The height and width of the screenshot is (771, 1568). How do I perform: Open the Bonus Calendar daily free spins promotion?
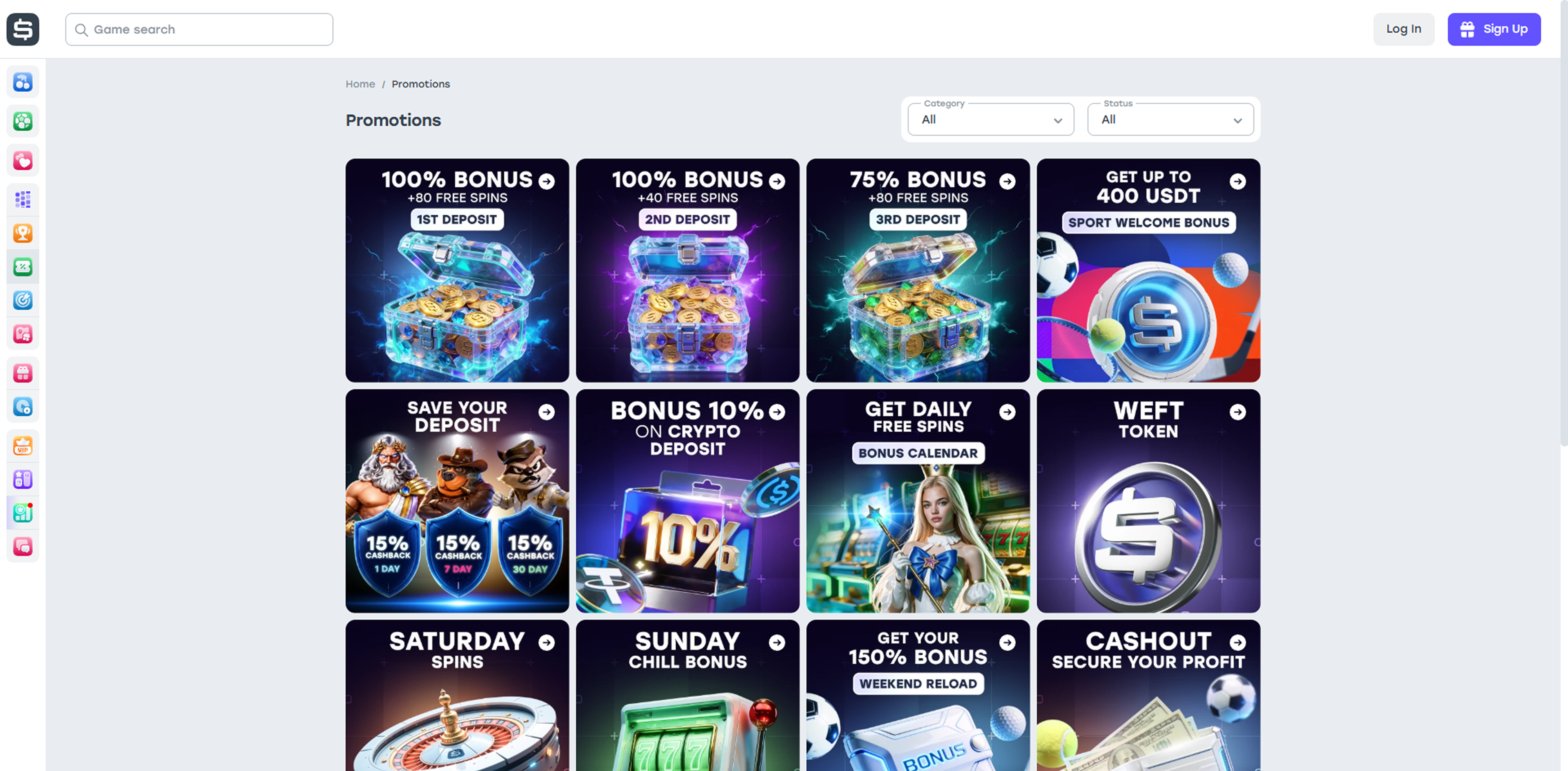click(918, 501)
